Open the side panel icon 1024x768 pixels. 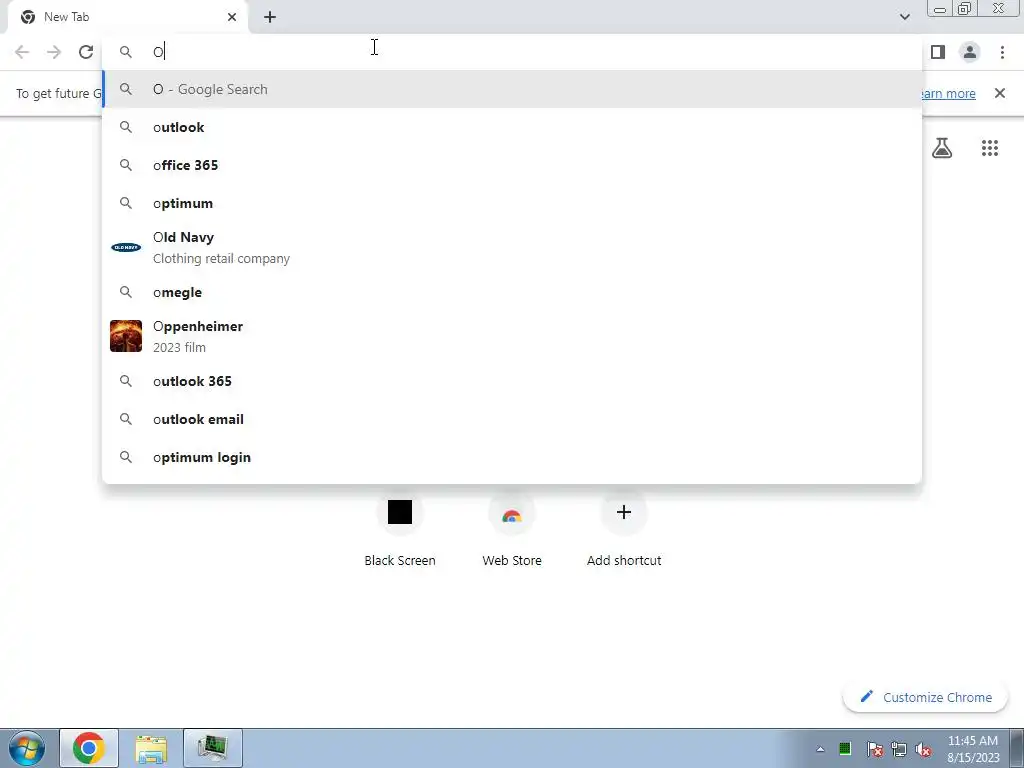point(938,52)
